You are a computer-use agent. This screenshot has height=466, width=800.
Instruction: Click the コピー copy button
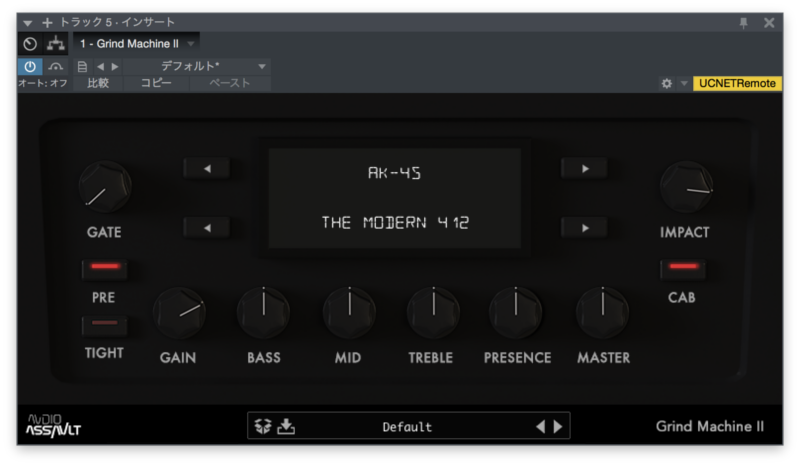(x=156, y=83)
